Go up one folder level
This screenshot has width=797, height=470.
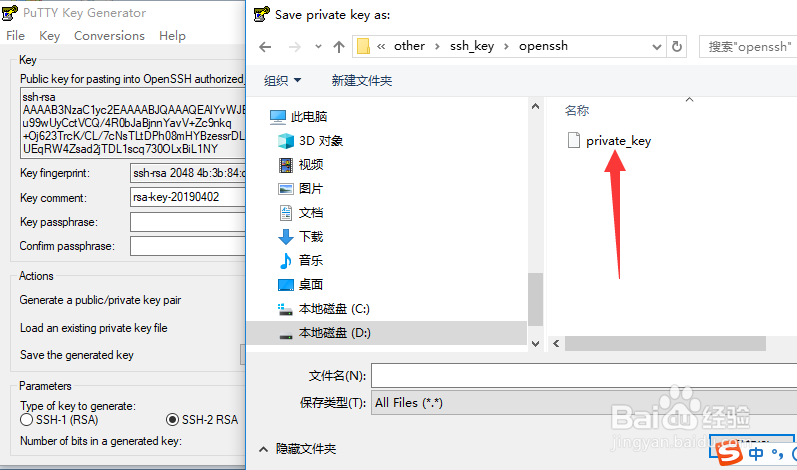click(339, 47)
